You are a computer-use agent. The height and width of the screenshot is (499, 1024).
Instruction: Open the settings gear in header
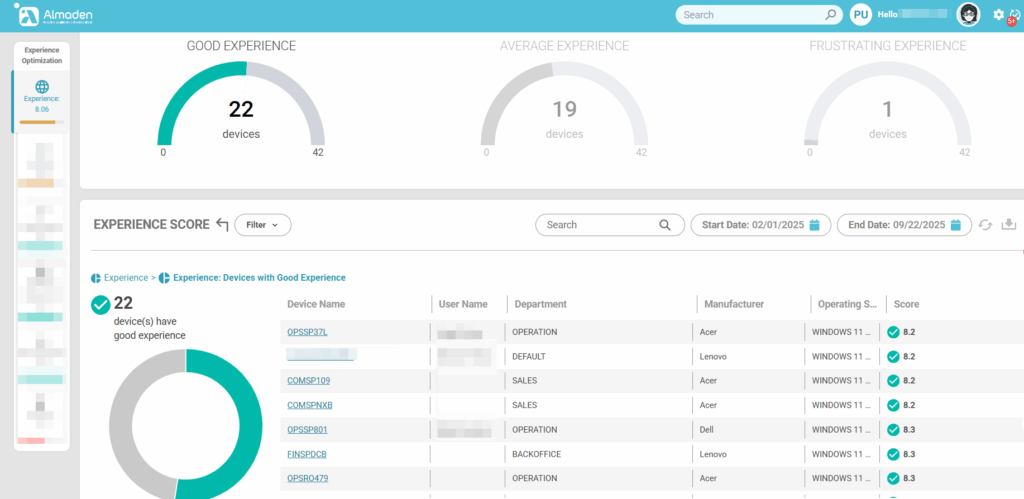[x=998, y=15]
